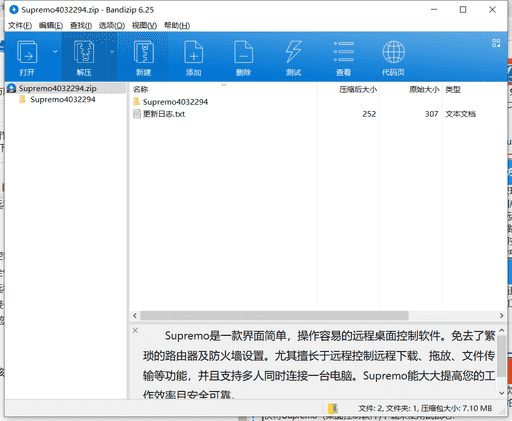512x421 pixels.
Task: Expand the Extract button dropdown arrow
Action: point(112,52)
